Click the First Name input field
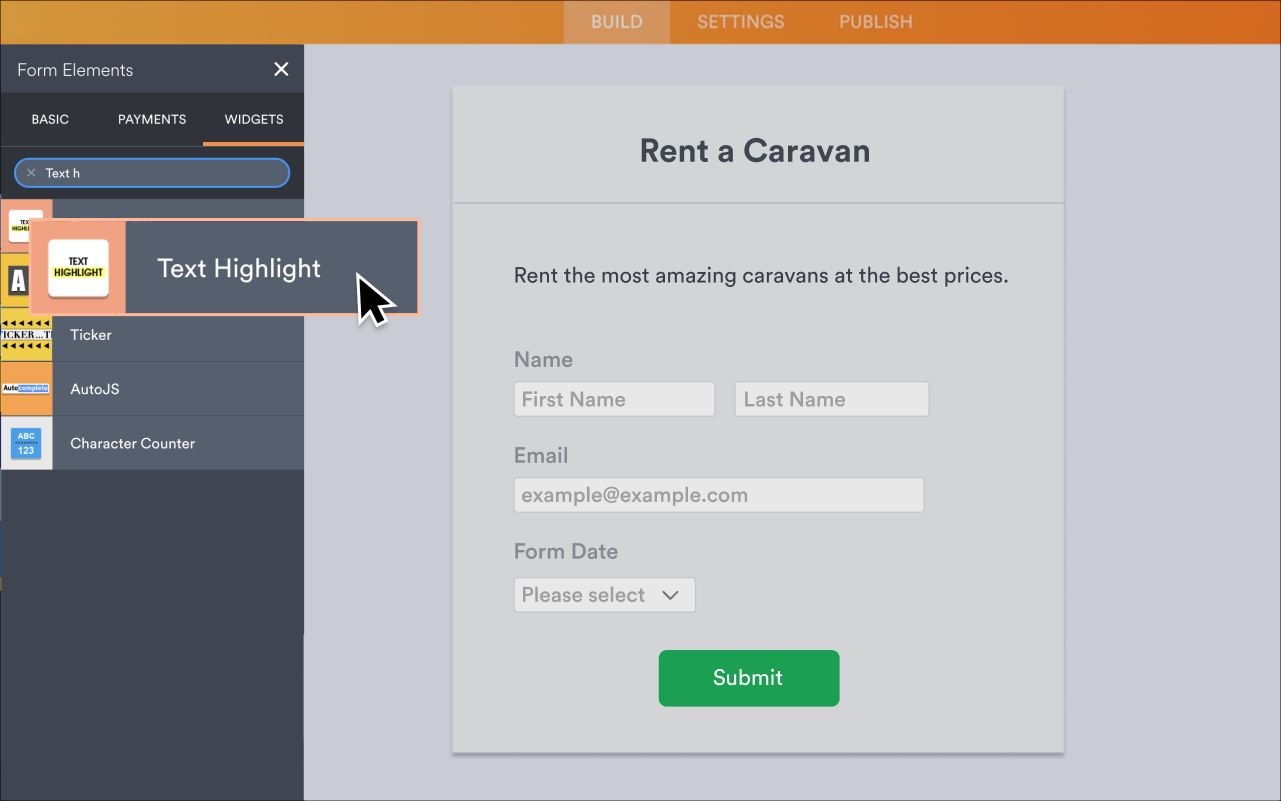Viewport: 1281px width, 801px height. (x=613, y=398)
